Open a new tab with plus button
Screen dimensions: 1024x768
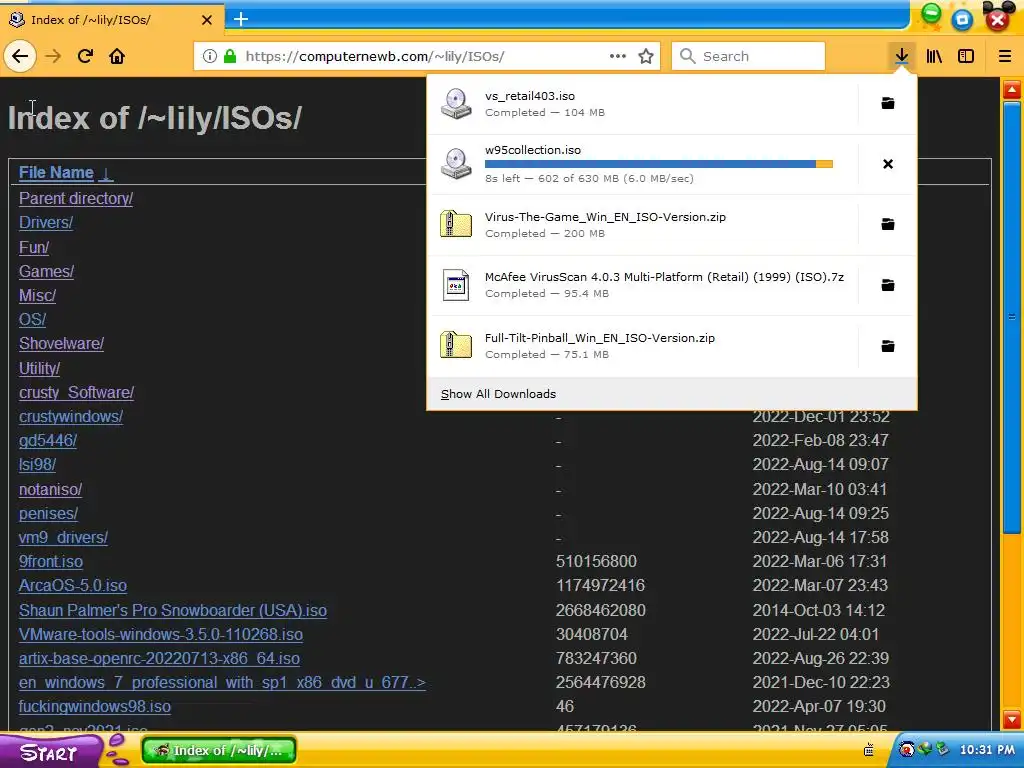[241, 19]
